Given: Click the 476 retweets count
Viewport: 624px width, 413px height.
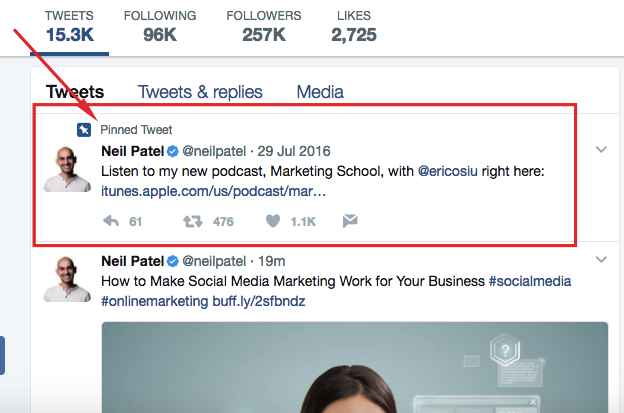Looking at the screenshot, I should click(x=223, y=222).
